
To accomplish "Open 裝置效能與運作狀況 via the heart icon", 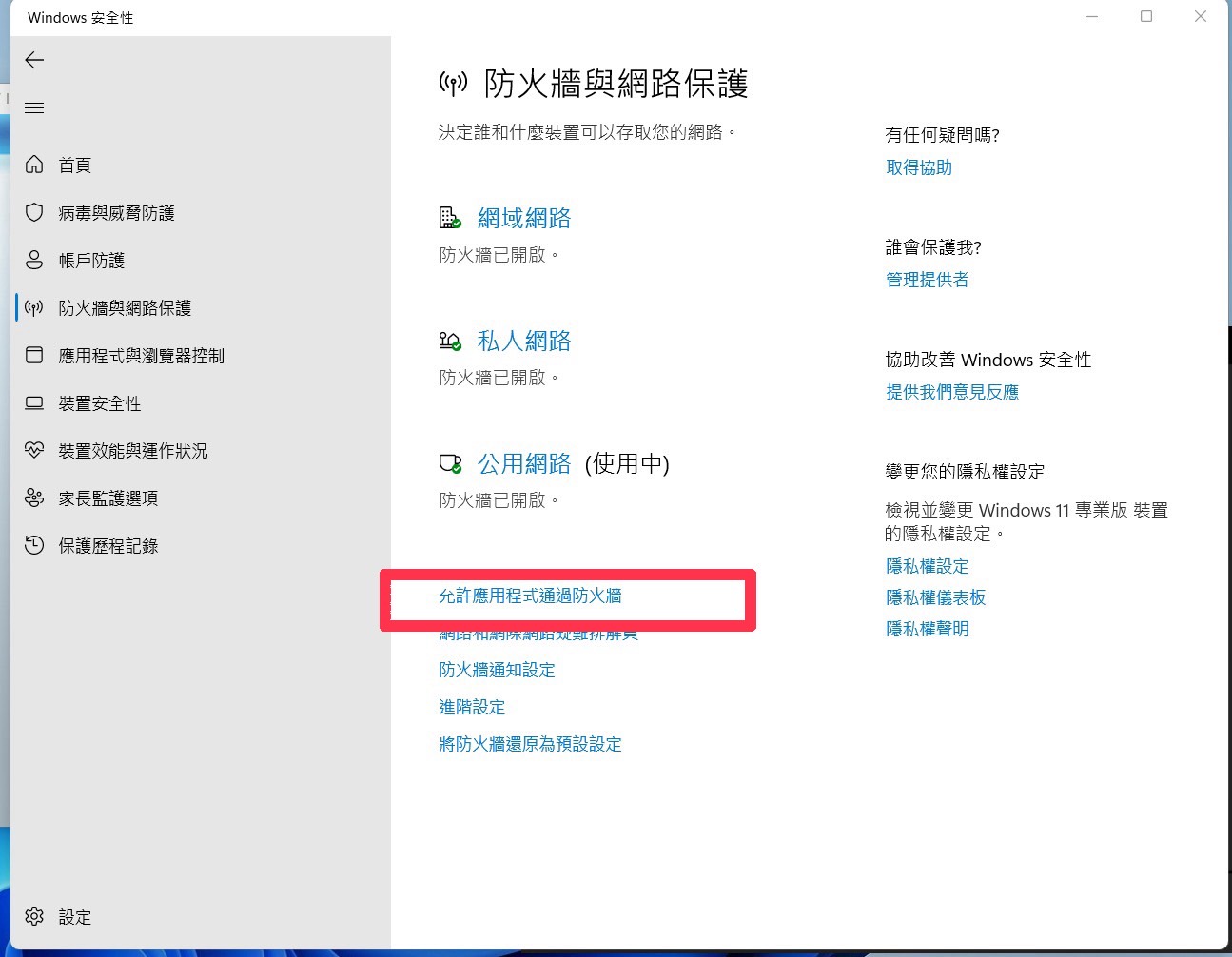I will click(34, 450).
